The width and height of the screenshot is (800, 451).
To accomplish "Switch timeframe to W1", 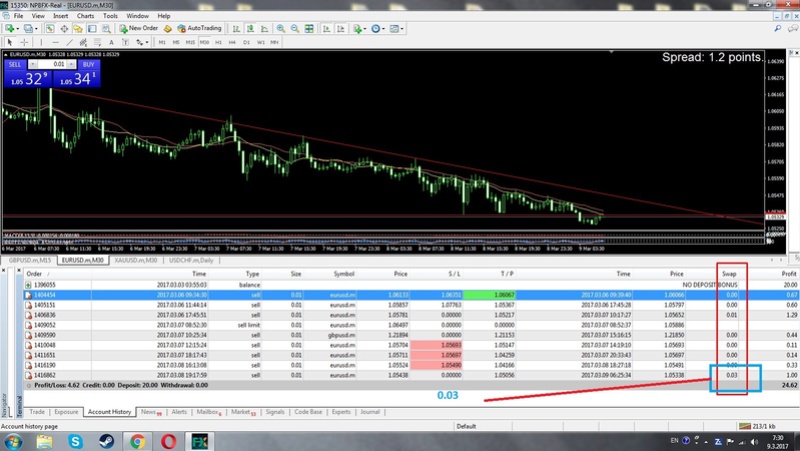I will point(261,42).
